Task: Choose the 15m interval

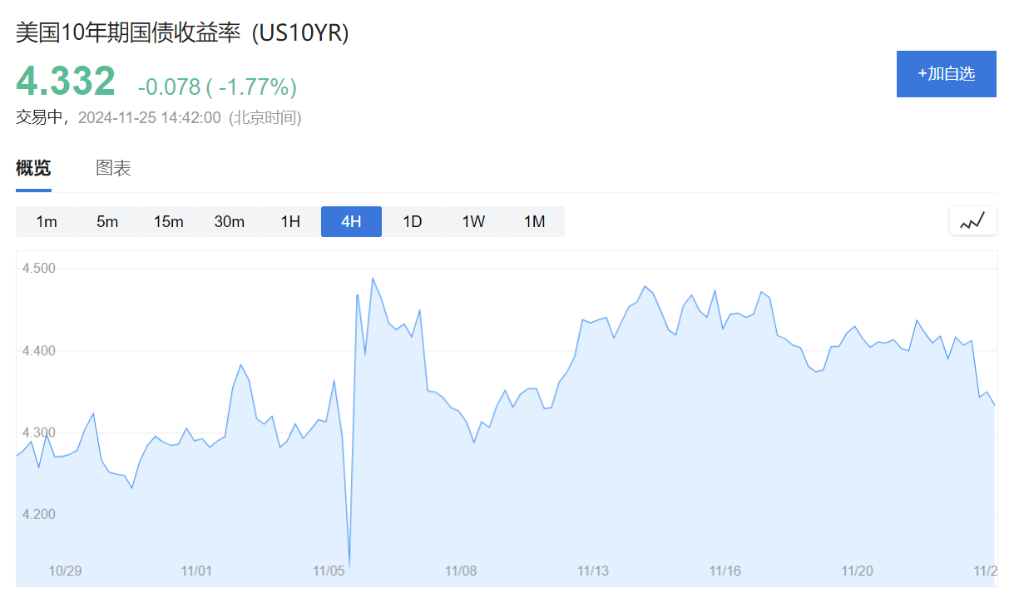Action: [168, 222]
